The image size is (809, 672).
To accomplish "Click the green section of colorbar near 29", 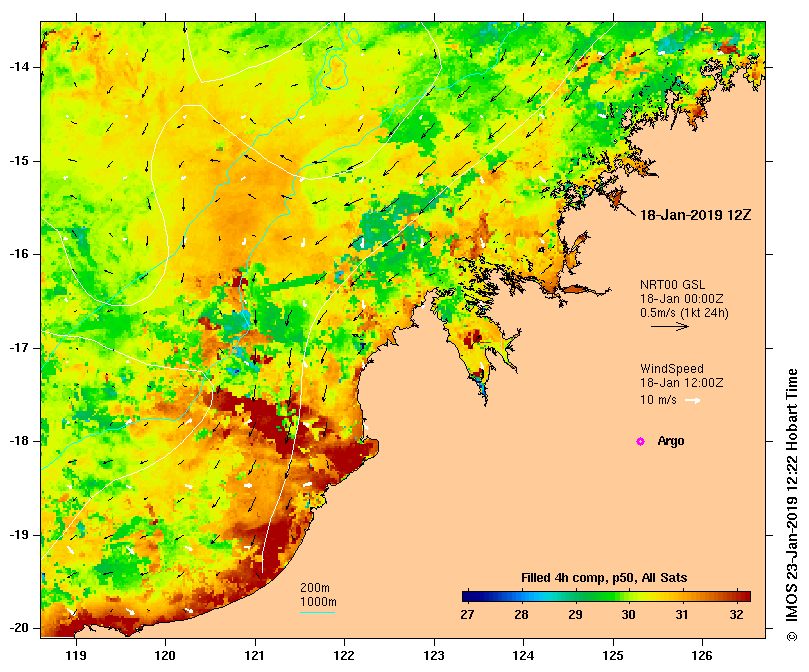I will pos(576,597).
